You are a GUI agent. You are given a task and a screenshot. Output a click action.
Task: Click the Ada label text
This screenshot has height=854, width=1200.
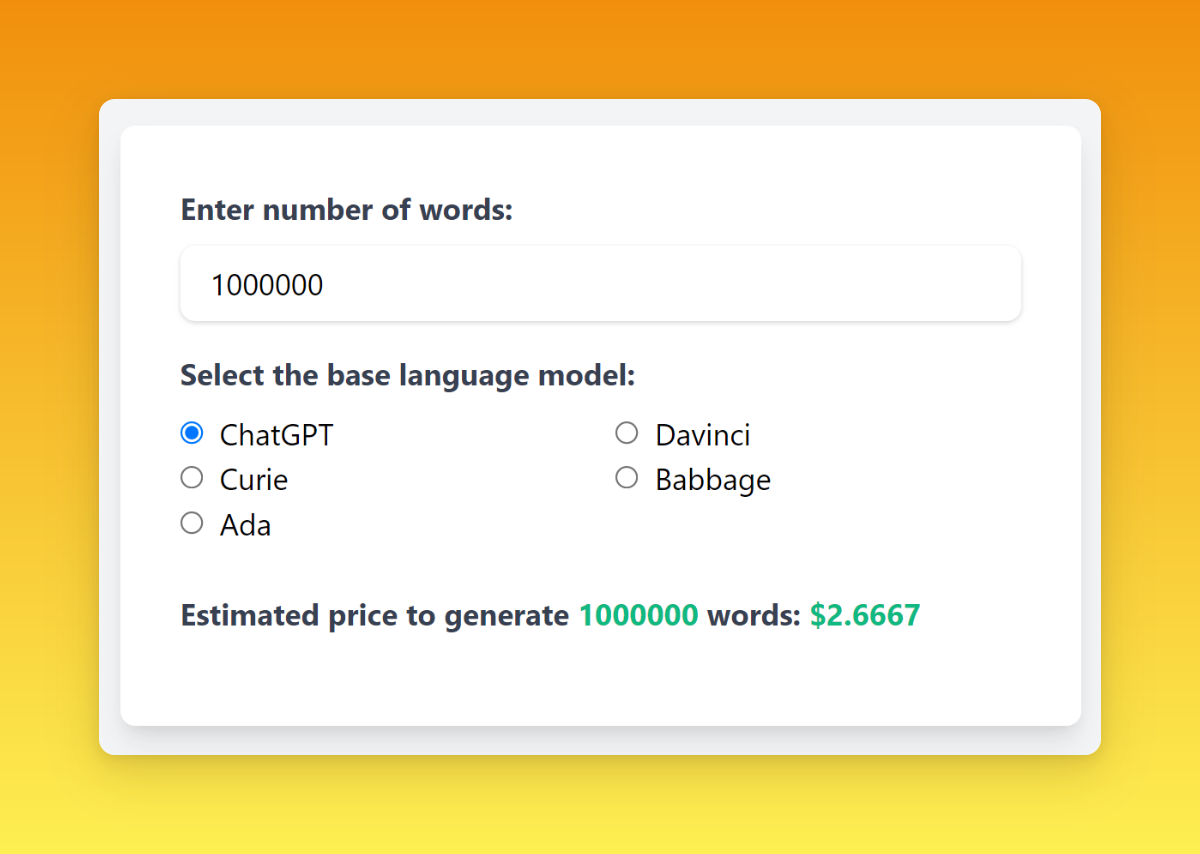[x=245, y=524]
